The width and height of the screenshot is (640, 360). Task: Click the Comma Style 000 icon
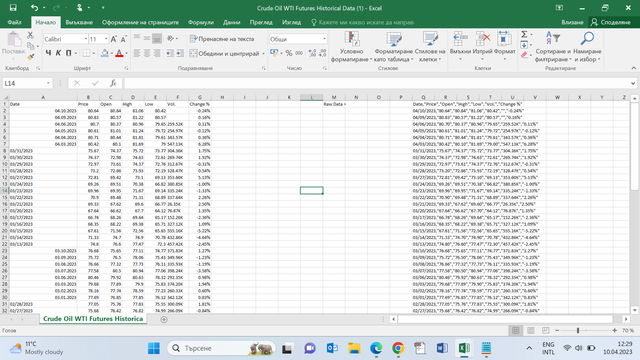click(299, 53)
